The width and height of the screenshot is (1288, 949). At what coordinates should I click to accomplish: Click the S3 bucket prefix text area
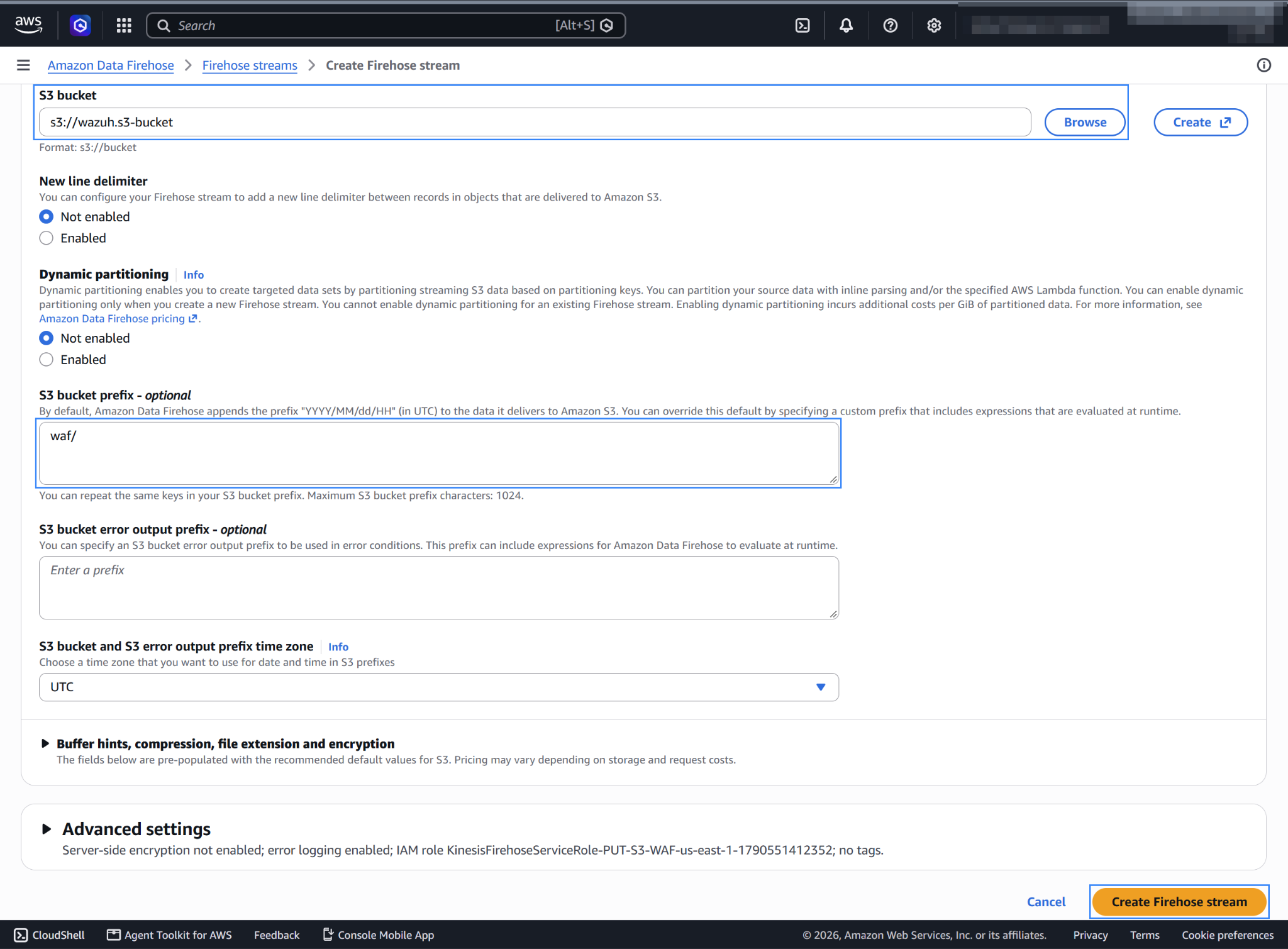(439, 453)
